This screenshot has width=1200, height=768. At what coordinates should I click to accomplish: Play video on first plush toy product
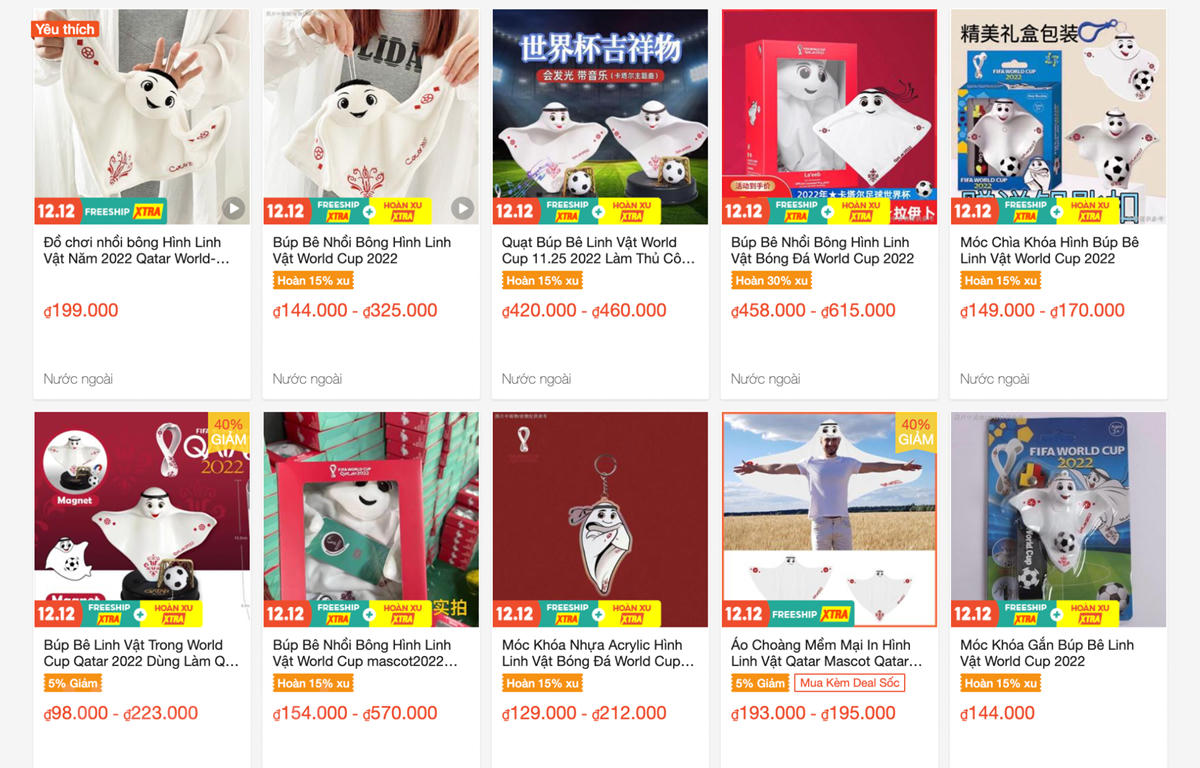pyautogui.click(x=233, y=208)
